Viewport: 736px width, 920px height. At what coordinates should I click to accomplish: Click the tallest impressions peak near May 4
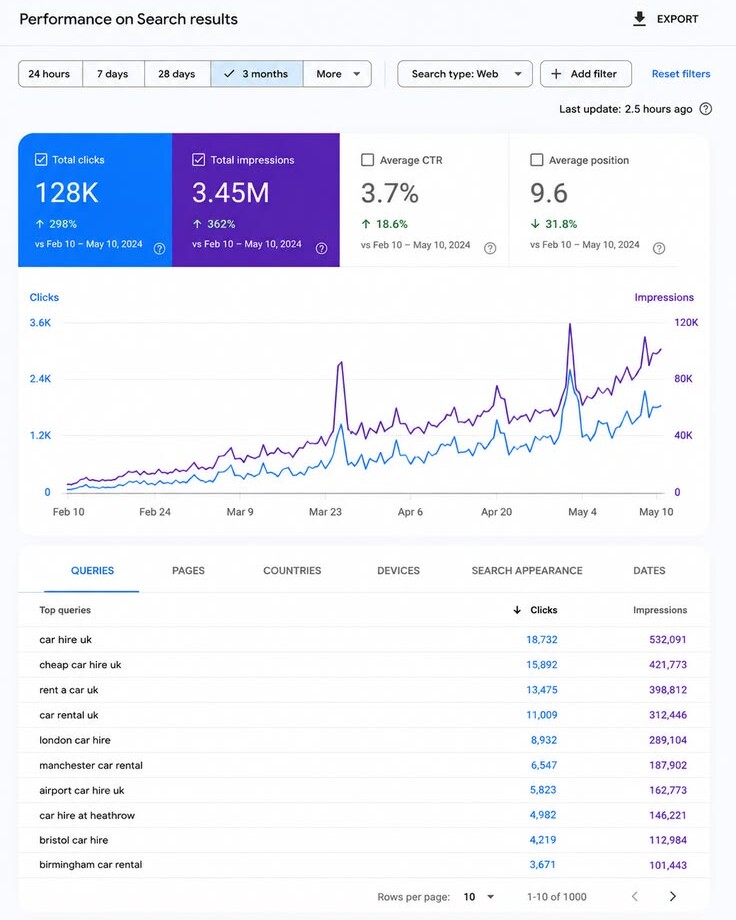tap(569, 324)
